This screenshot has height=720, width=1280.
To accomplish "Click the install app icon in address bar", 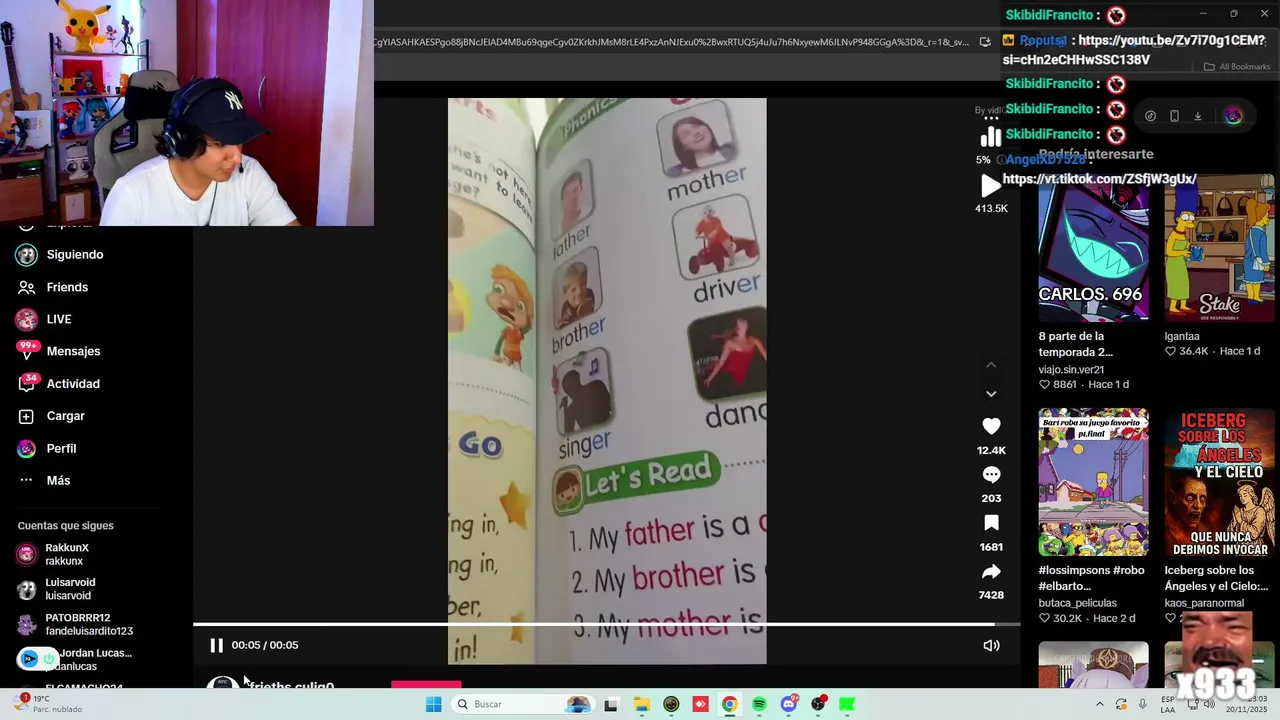I will [x=985, y=42].
